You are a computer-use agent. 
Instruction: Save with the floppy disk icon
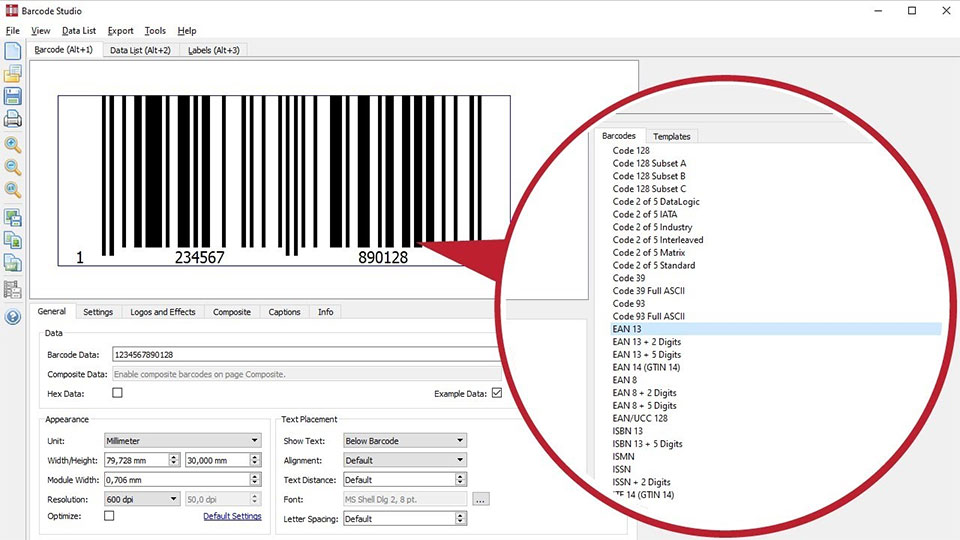[x=12, y=96]
